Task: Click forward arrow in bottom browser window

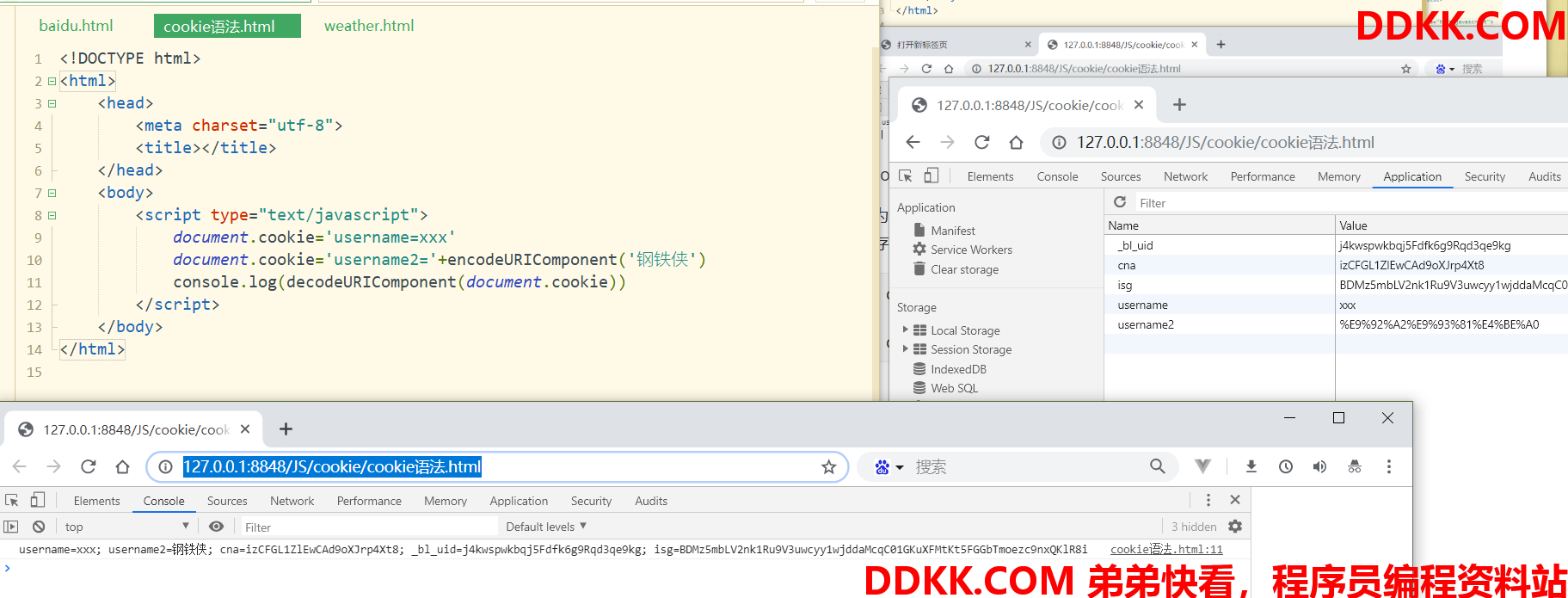Action: coord(53,466)
